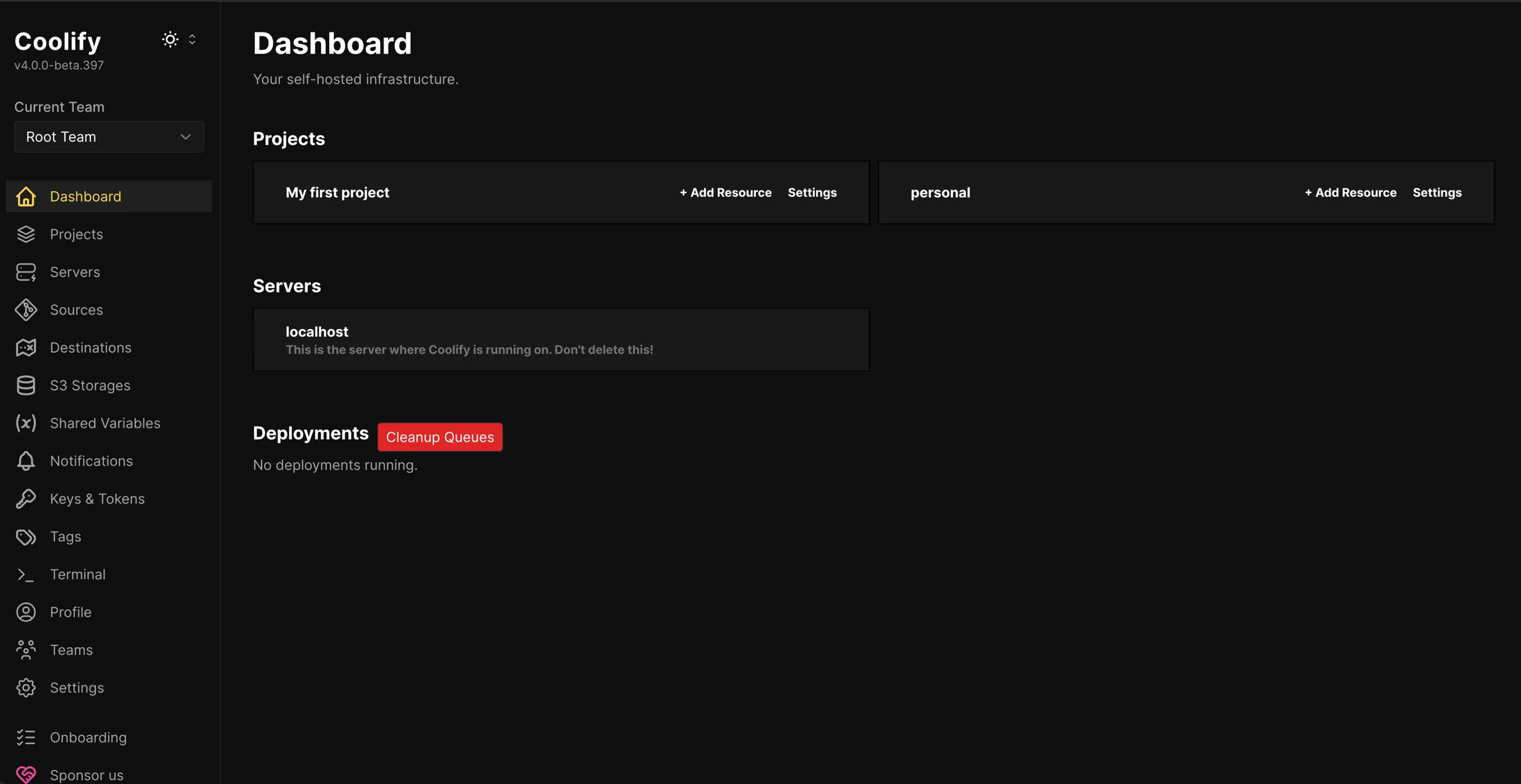
Task: Click 'No deployments running.' text
Action: point(335,465)
